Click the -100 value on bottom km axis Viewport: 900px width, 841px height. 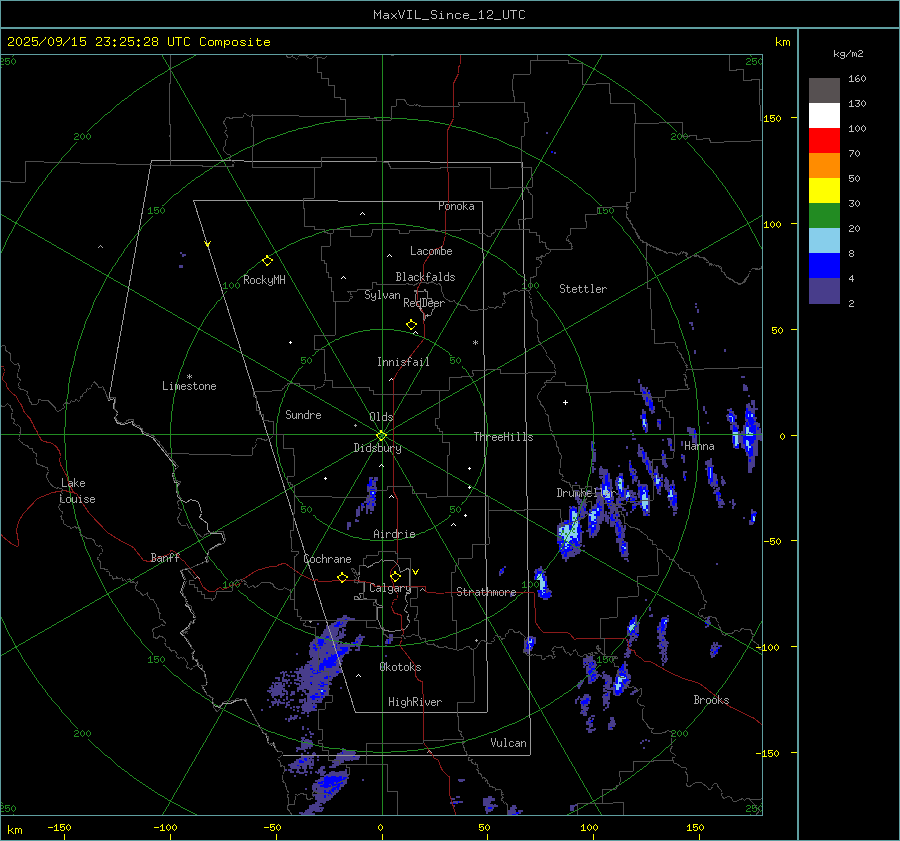(165, 828)
